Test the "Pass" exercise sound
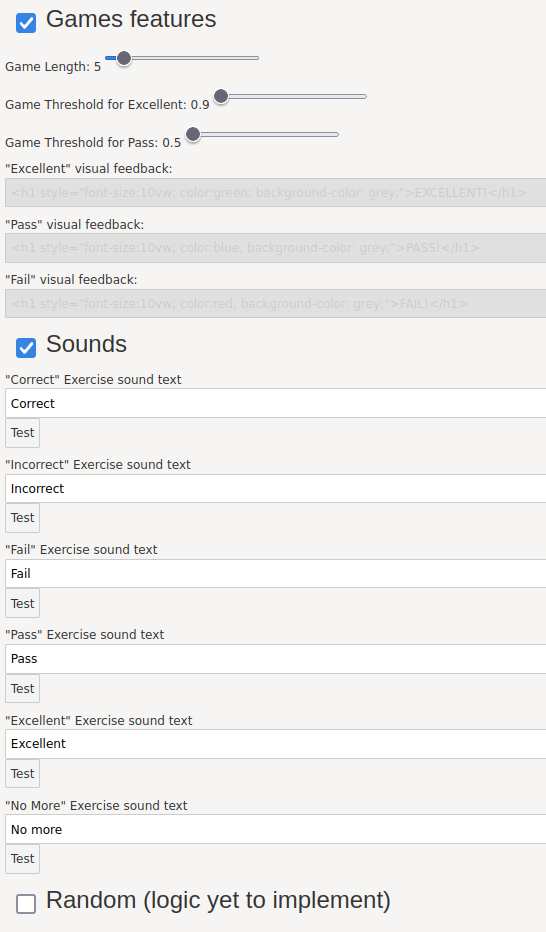The width and height of the screenshot is (546, 932). point(23,688)
